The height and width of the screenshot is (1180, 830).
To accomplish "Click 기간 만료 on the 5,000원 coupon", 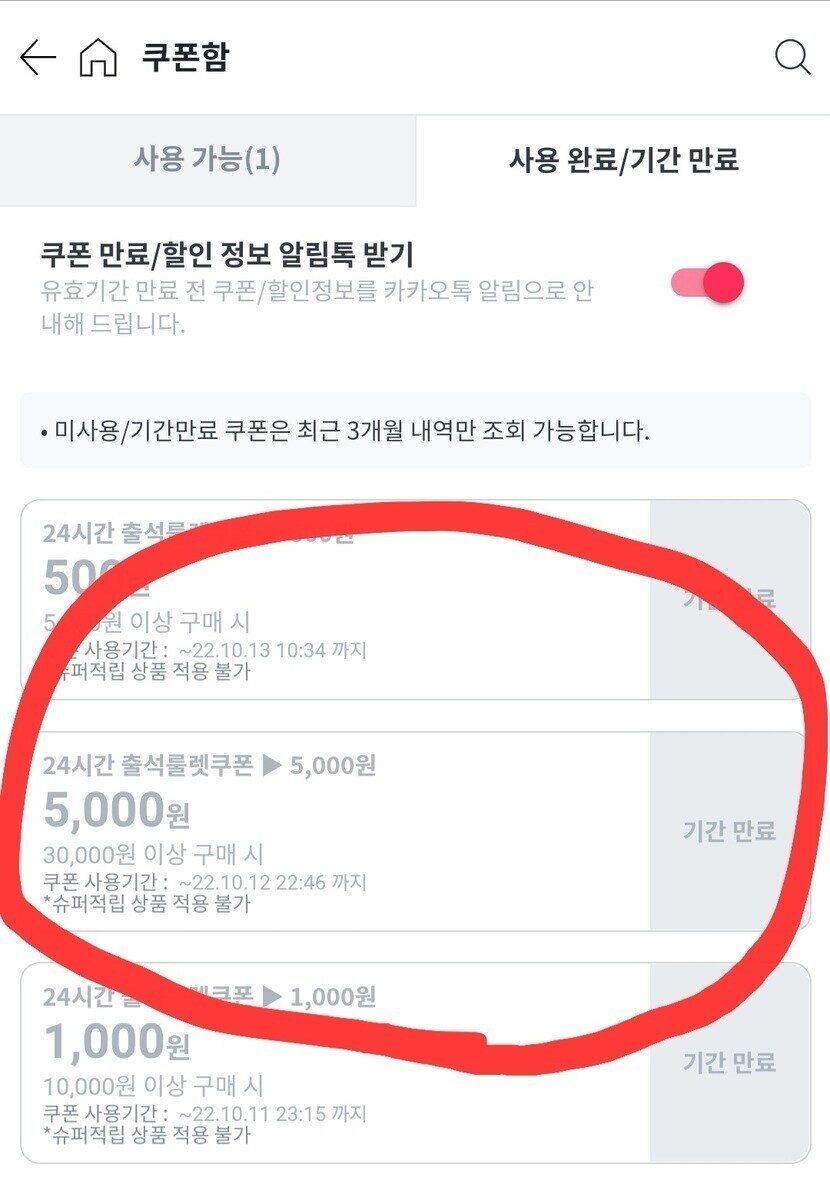I will click(x=729, y=831).
